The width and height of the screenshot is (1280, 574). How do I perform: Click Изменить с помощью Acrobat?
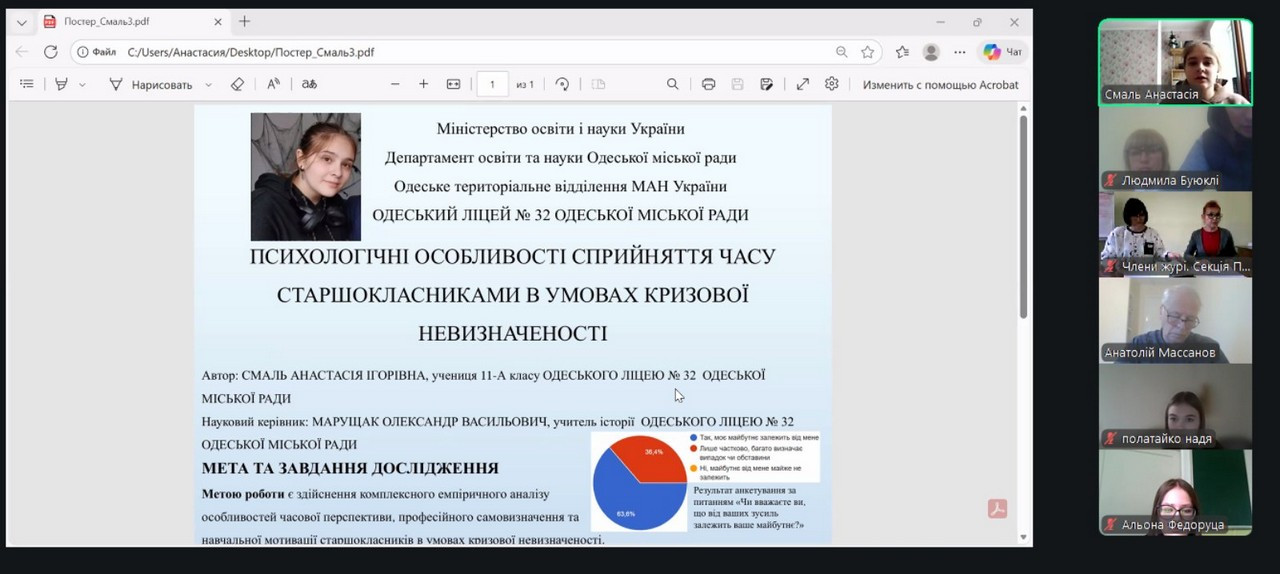coord(940,85)
